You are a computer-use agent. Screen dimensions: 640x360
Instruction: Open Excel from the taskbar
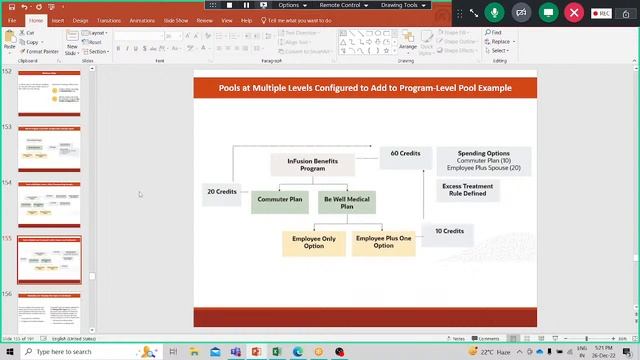coord(277,352)
